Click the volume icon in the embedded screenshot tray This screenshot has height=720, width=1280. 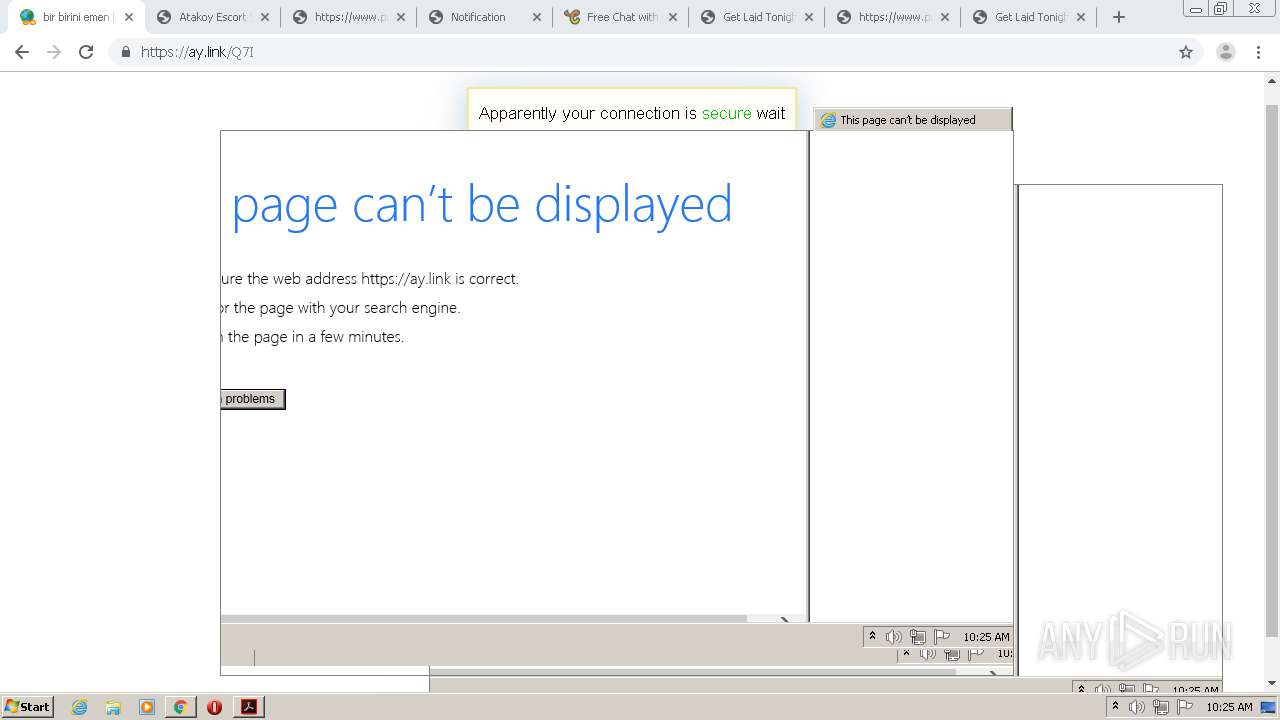pyautogui.click(x=894, y=636)
